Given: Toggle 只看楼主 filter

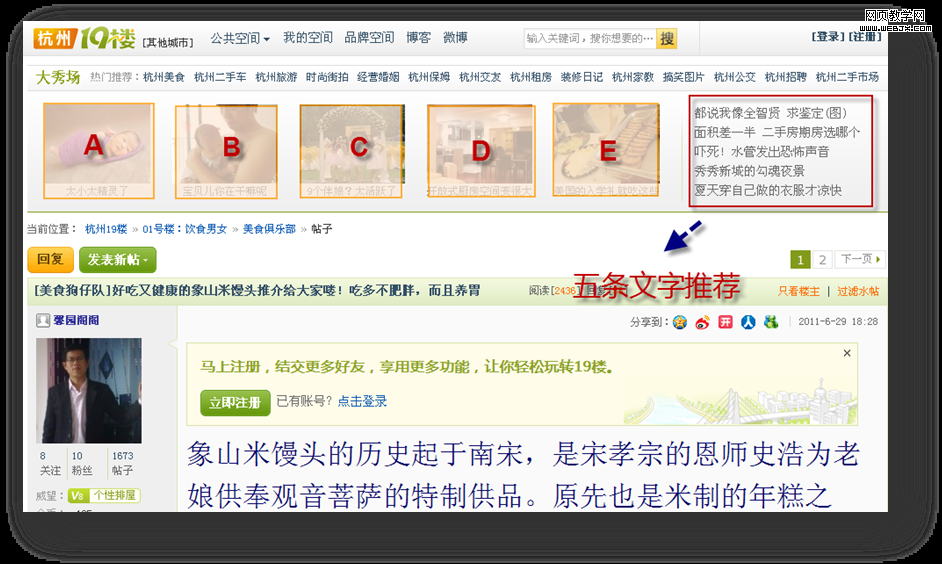Looking at the screenshot, I should (798, 291).
